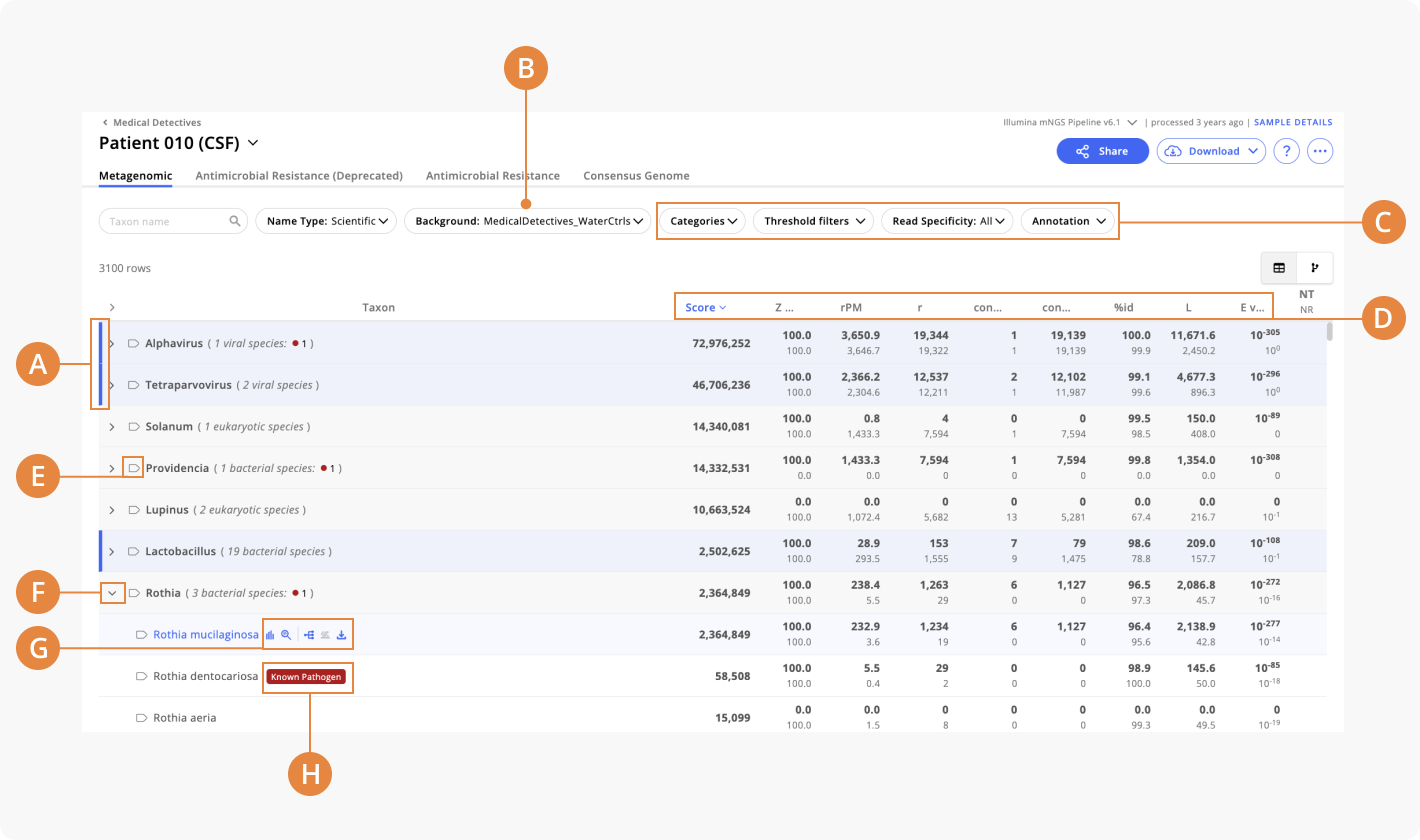
Task: Click annotation tag icon for Rothia mucilaginosa
Action: 141,635
